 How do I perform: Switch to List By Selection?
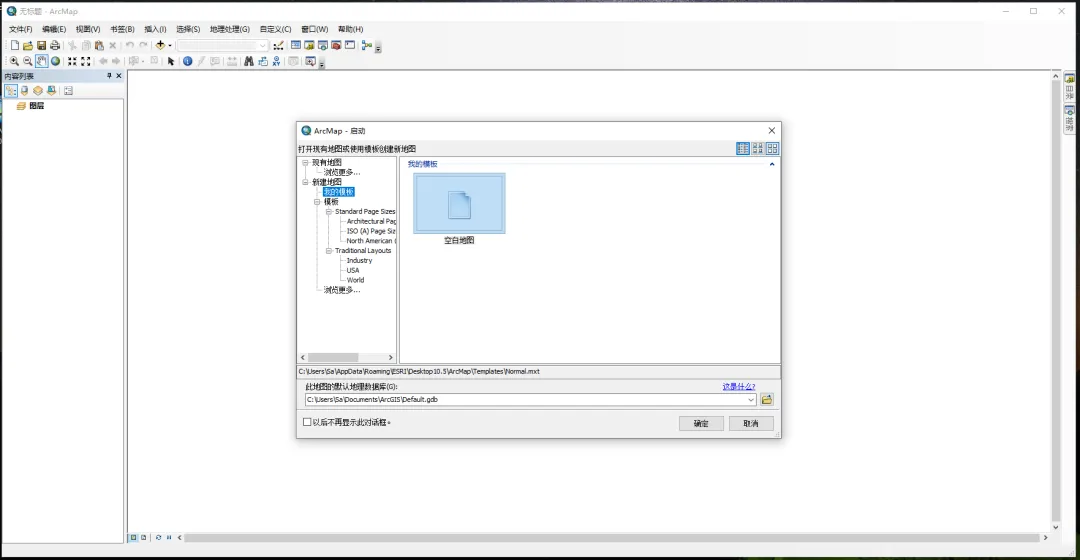pos(51,91)
